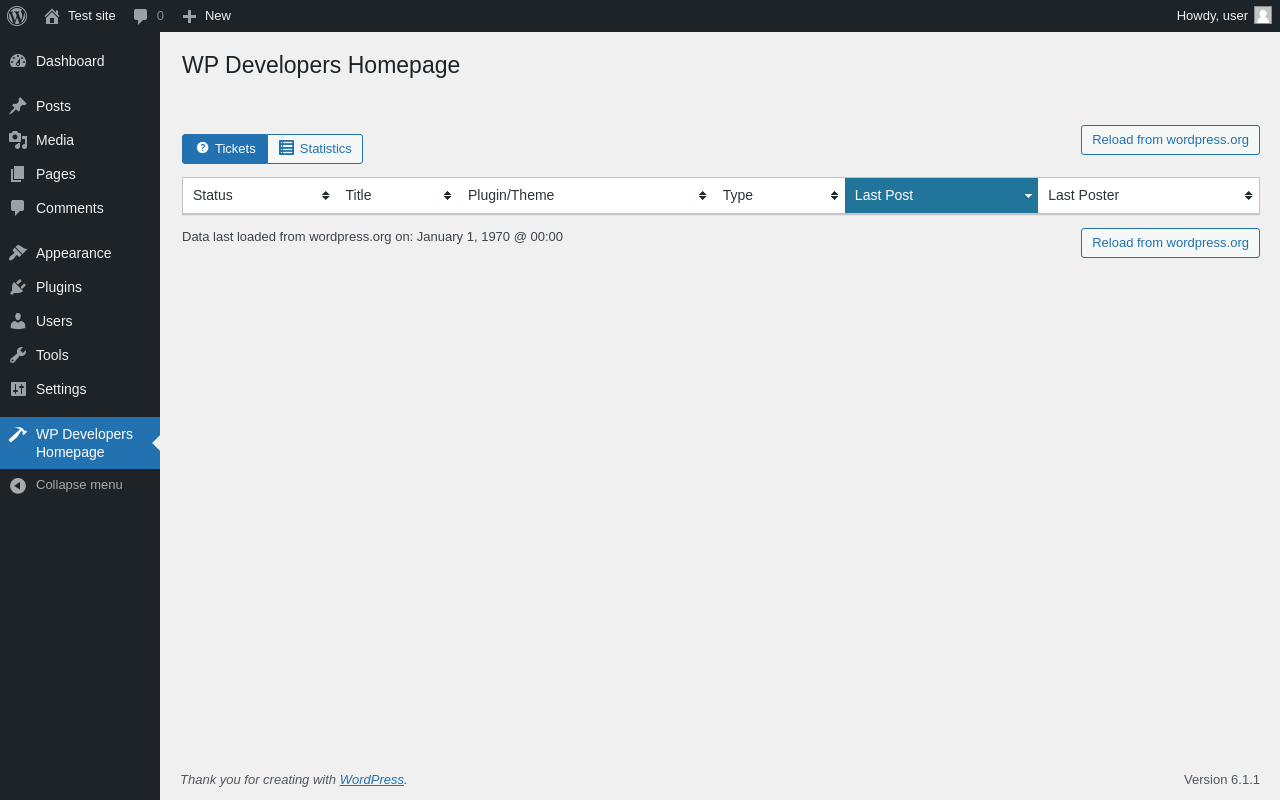Click the list icon on Statistics tab
This screenshot has height=800, width=1280.
pyautogui.click(x=286, y=148)
